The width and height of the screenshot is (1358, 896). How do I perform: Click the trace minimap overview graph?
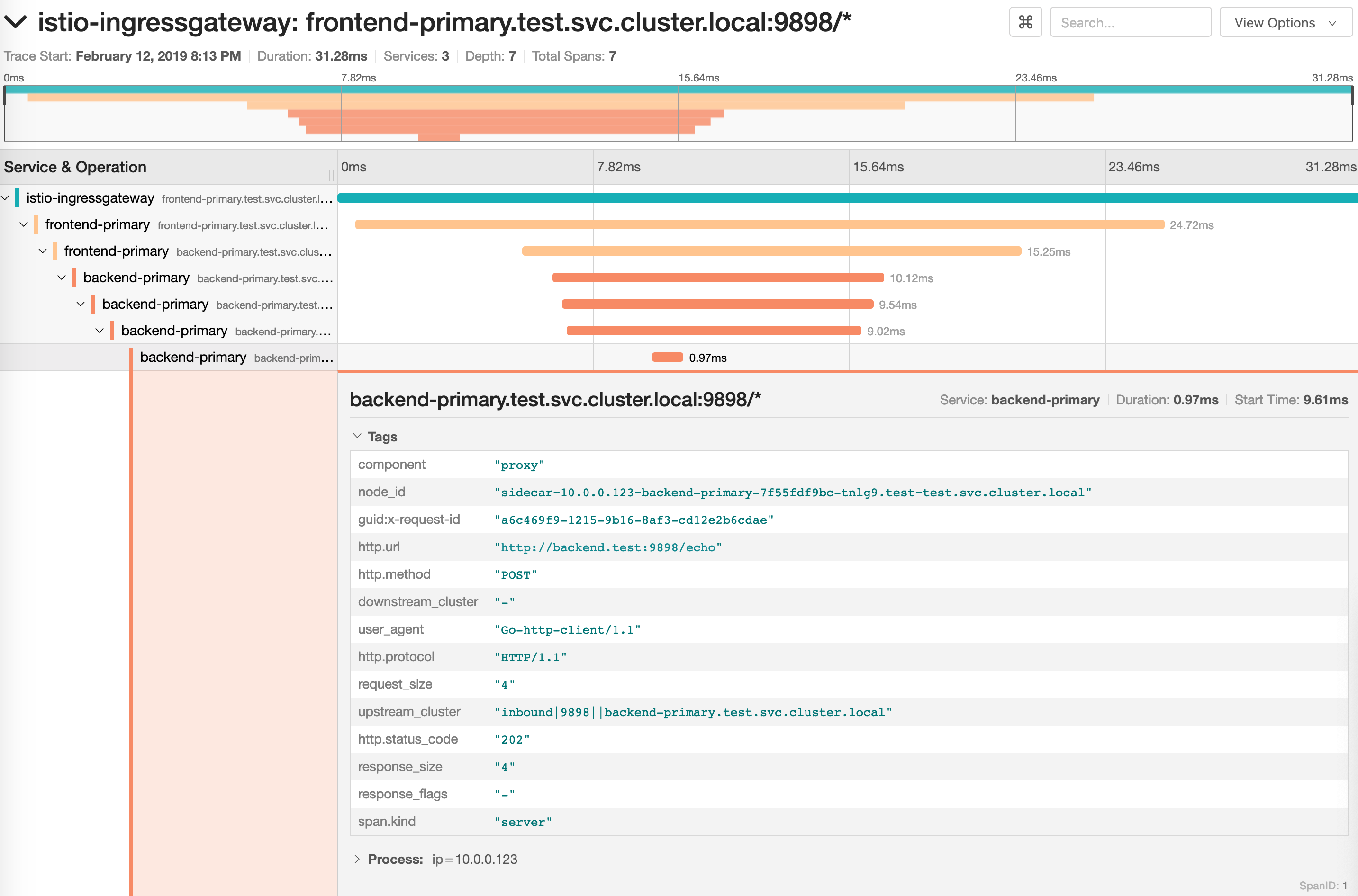point(678,114)
